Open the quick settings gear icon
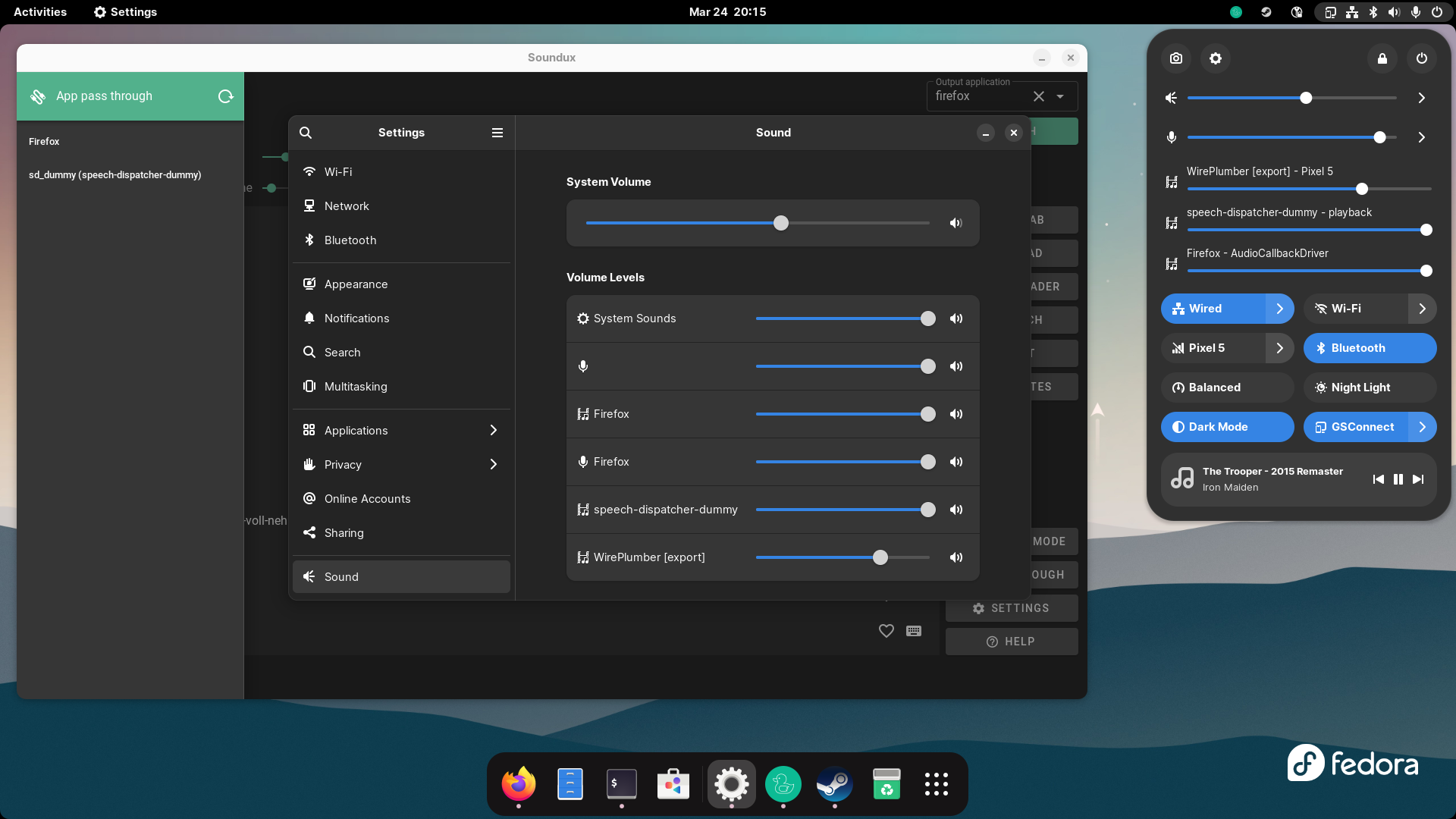 (x=1216, y=58)
